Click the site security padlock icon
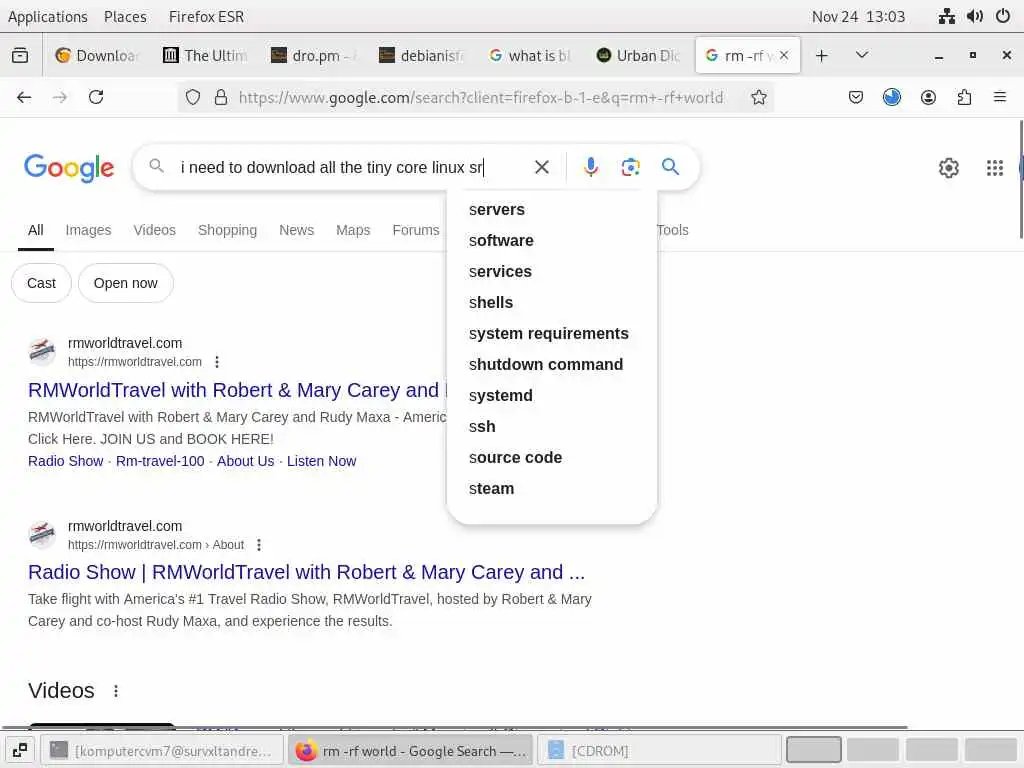1024x768 pixels. click(221, 97)
